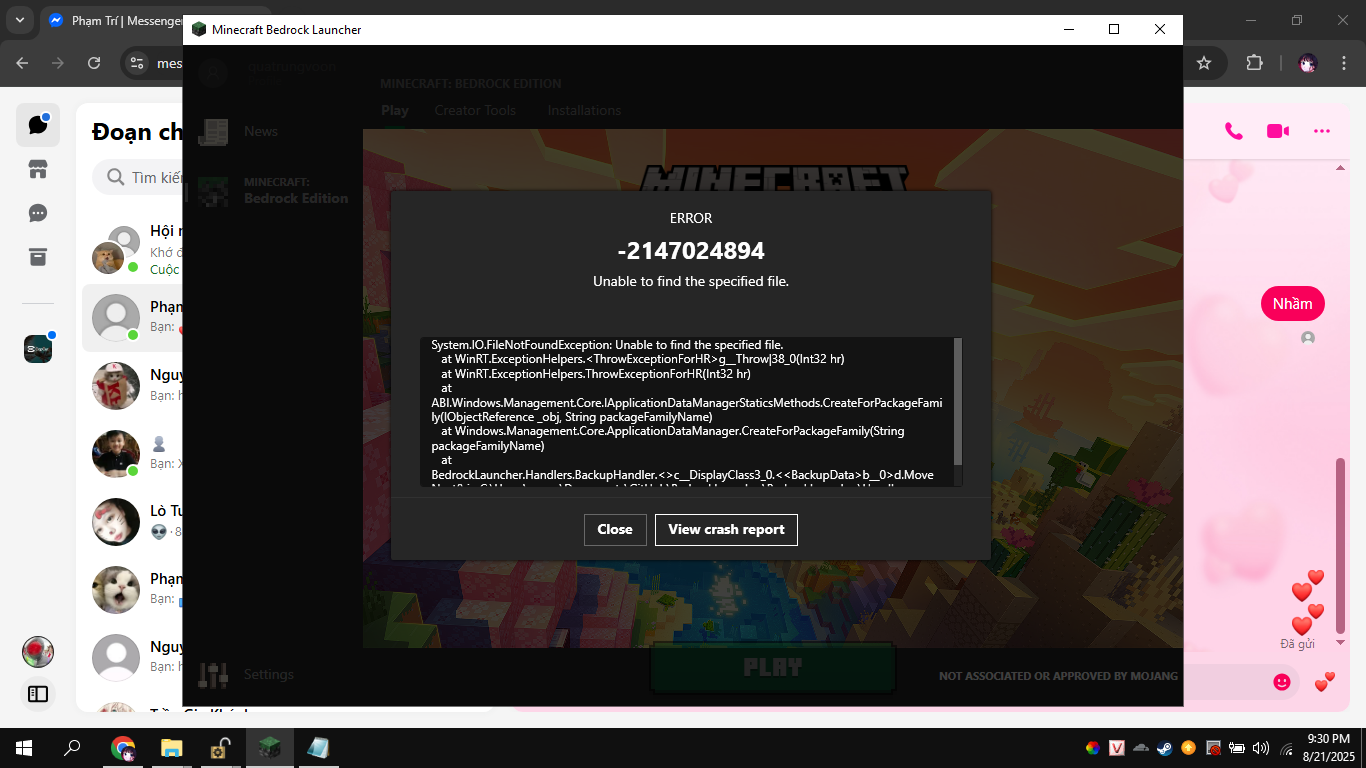
Task: Select error code -2147024894 text
Action: click(691, 250)
